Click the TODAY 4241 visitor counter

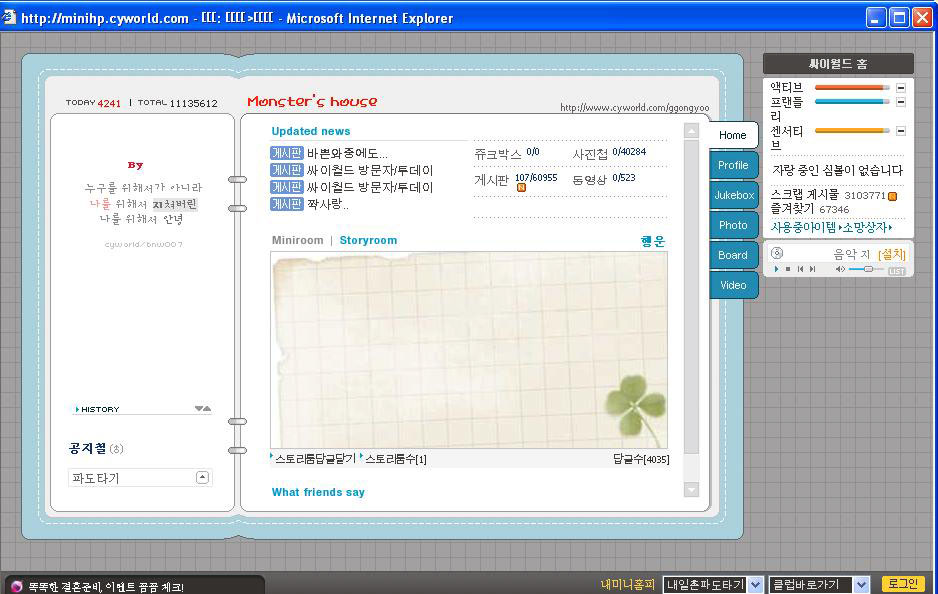click(x=93, y=103)
